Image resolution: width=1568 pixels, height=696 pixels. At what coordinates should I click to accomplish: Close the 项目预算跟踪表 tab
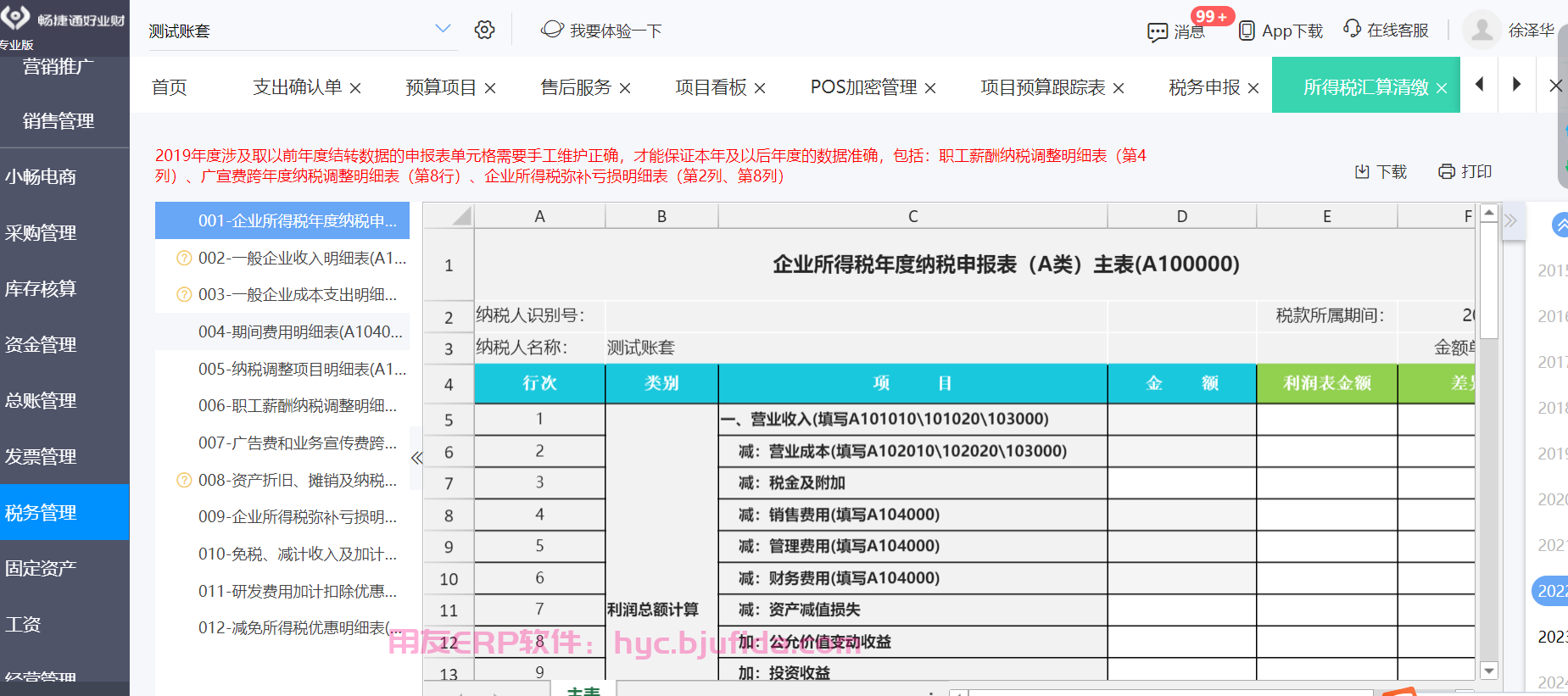pyautogui.click(x=1119, y=88)
